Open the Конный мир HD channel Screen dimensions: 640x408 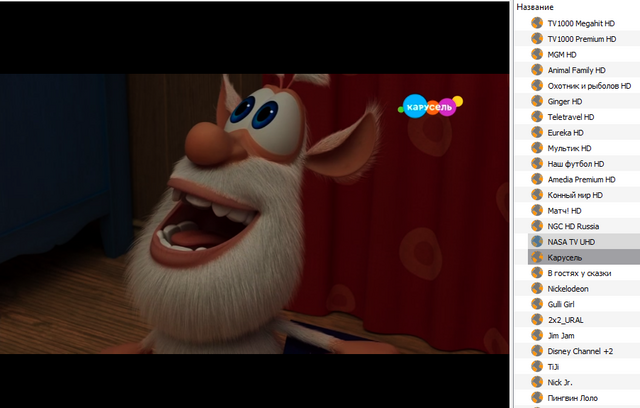575,195
